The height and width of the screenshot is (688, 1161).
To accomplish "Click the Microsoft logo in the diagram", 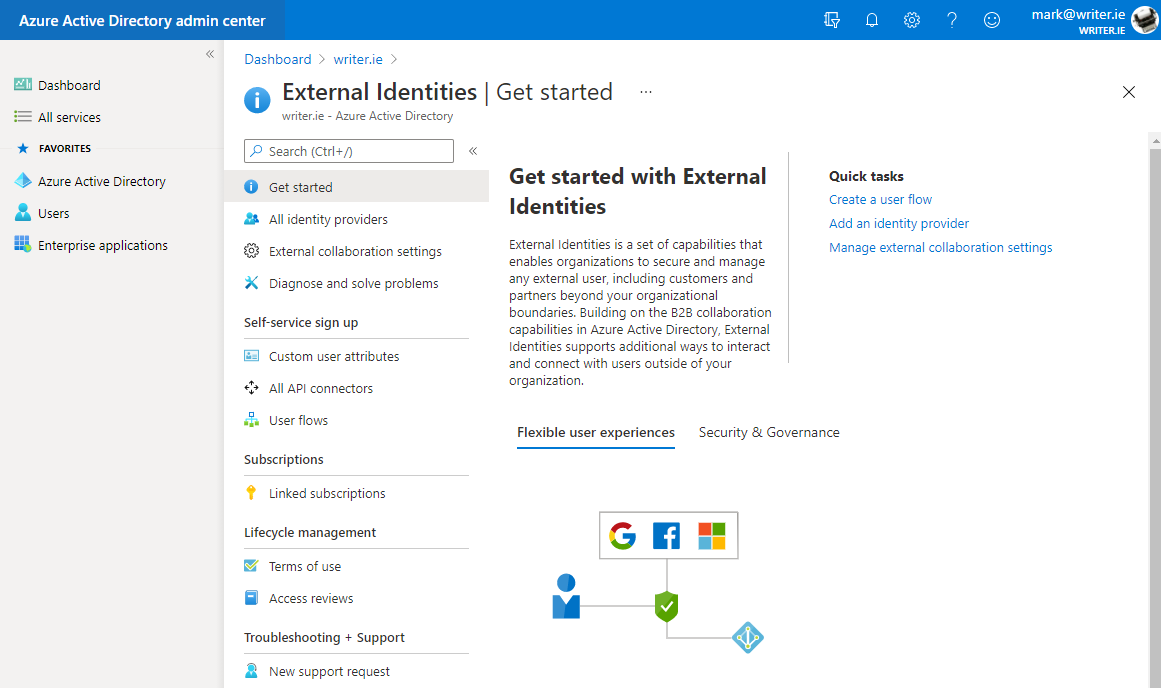I will point(712,535).
